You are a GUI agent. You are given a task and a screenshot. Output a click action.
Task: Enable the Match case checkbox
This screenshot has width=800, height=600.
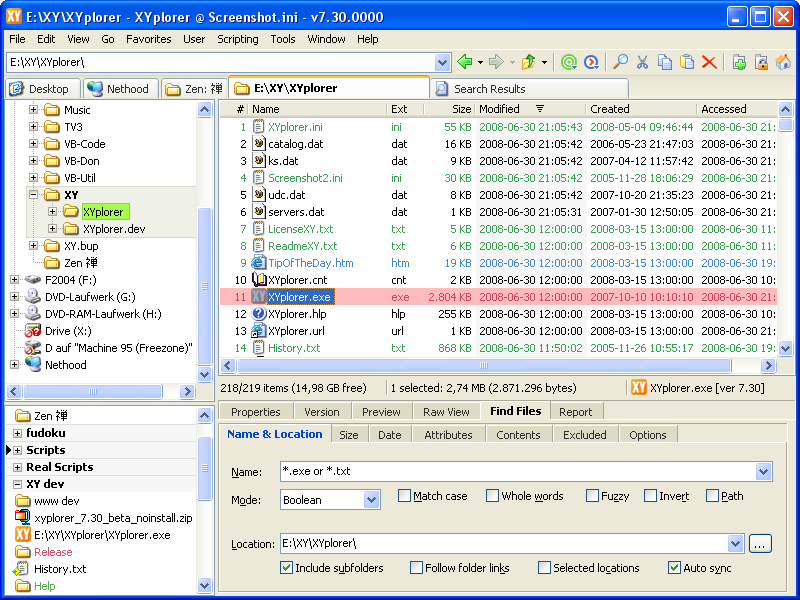pos(404,495)
